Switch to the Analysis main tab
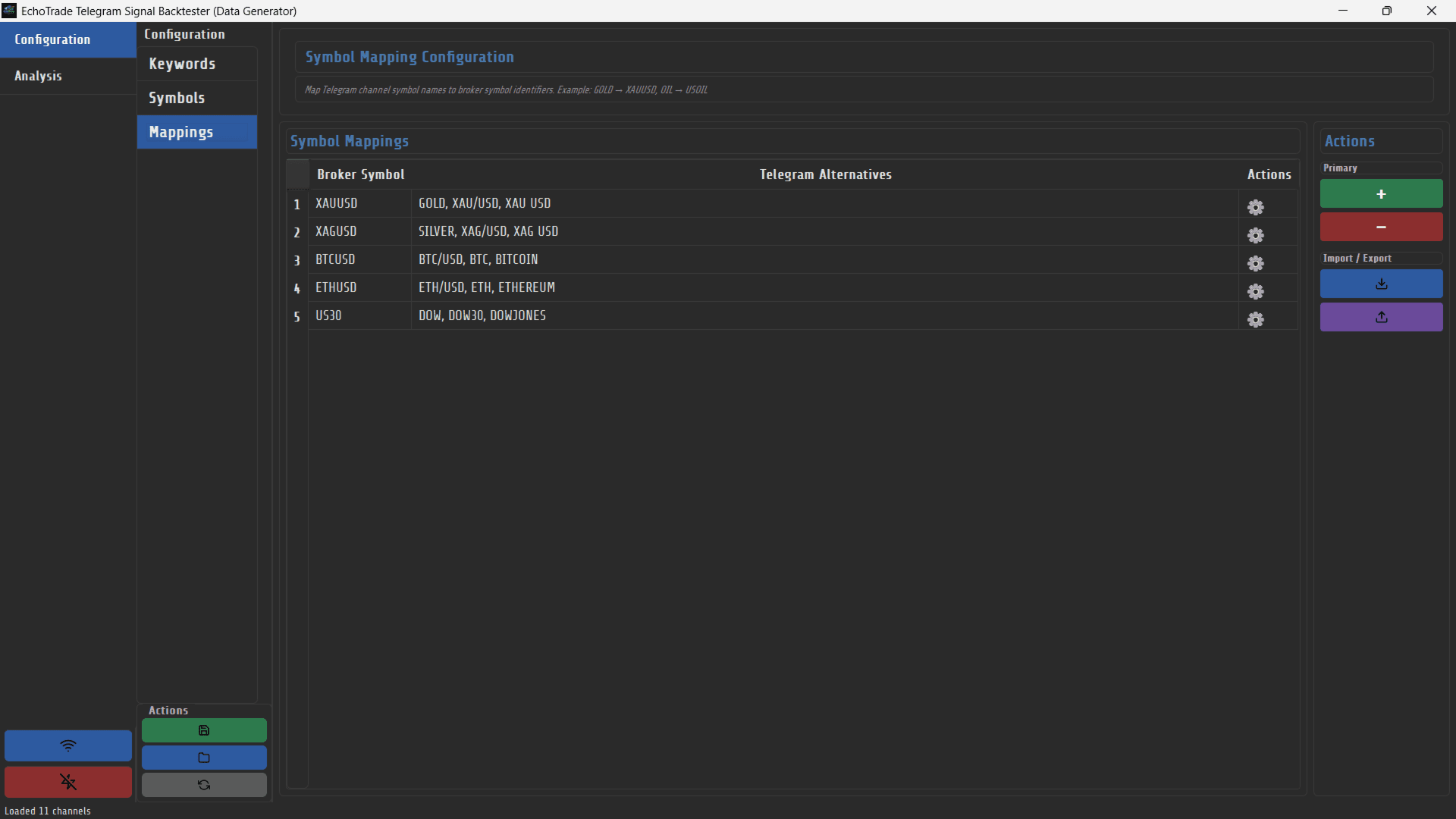 (x=68, y=76)
